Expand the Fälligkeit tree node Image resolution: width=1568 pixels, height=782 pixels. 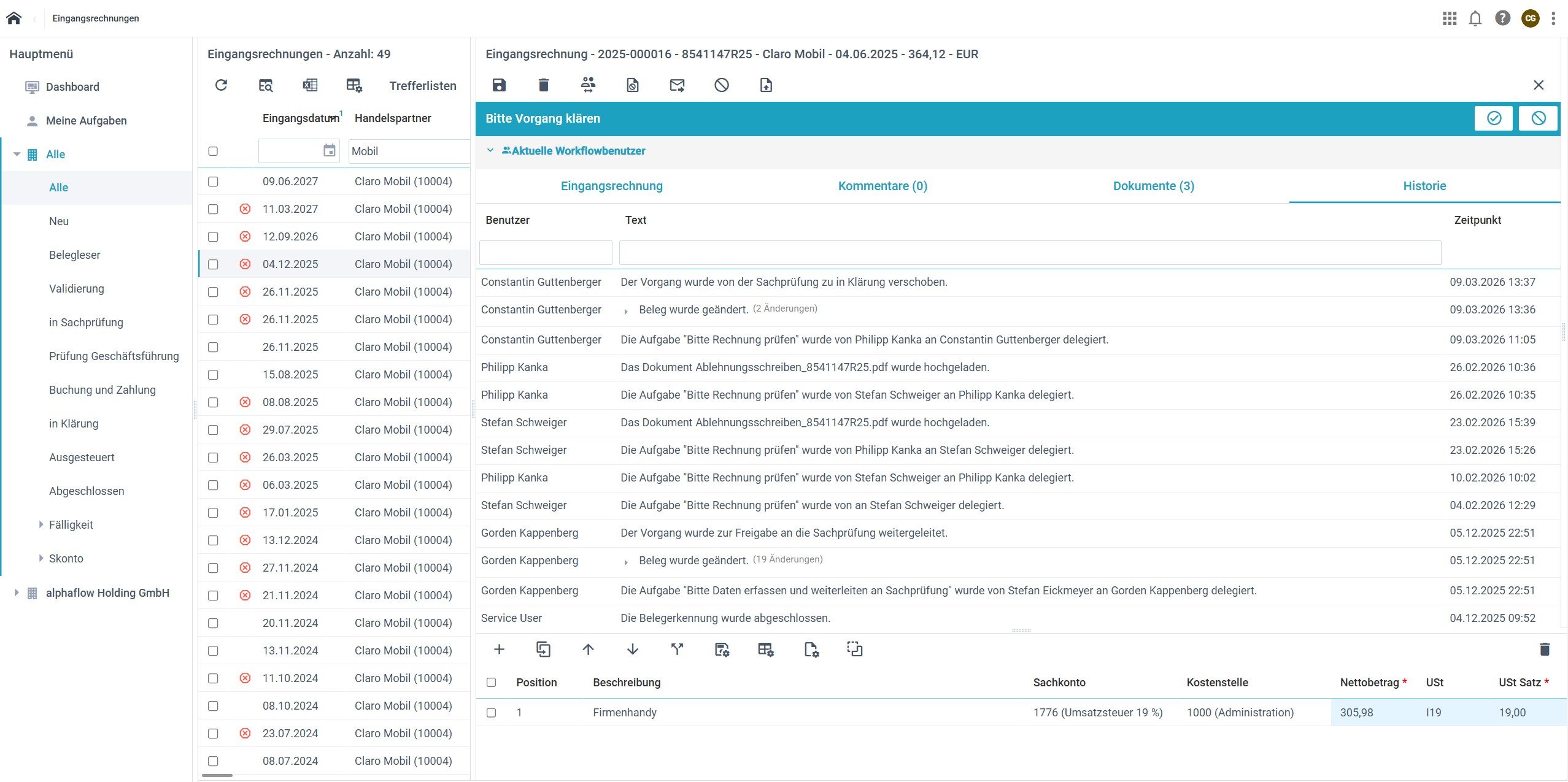(x=41, y=524)
